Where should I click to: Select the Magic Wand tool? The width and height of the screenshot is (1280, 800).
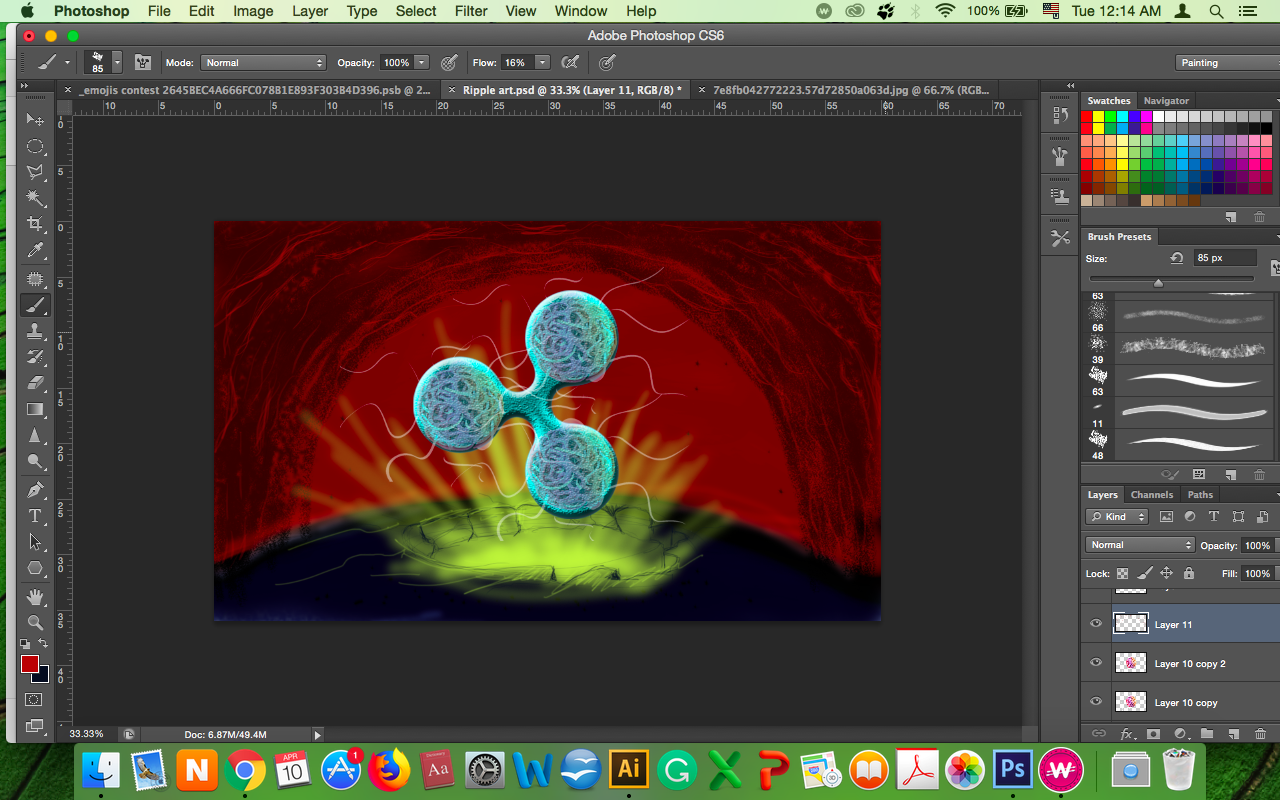tap(35, 197)
